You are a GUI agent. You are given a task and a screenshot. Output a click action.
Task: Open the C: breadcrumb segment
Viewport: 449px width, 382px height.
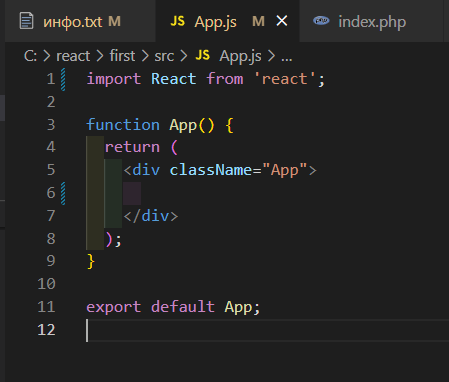(30, 56)
